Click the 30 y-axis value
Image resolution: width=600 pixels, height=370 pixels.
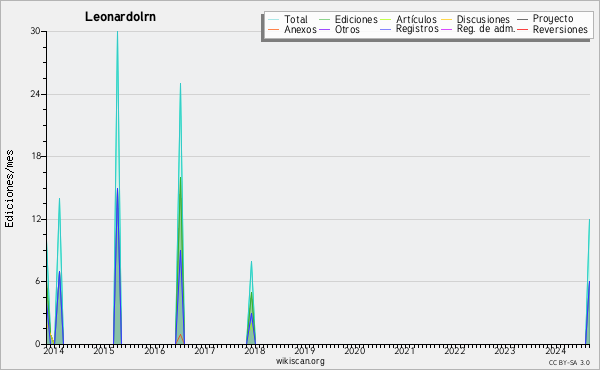click(36, 31)
